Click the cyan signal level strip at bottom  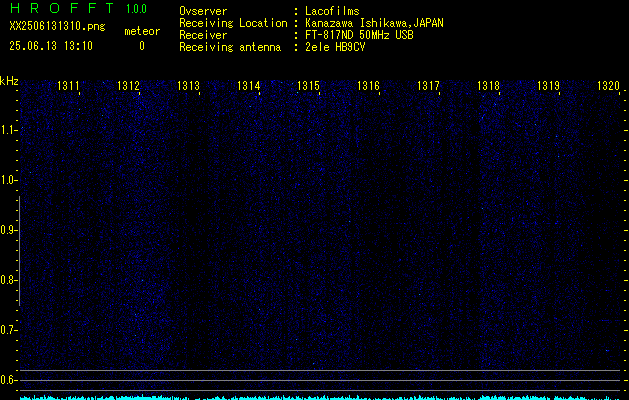tap(320, 398)
